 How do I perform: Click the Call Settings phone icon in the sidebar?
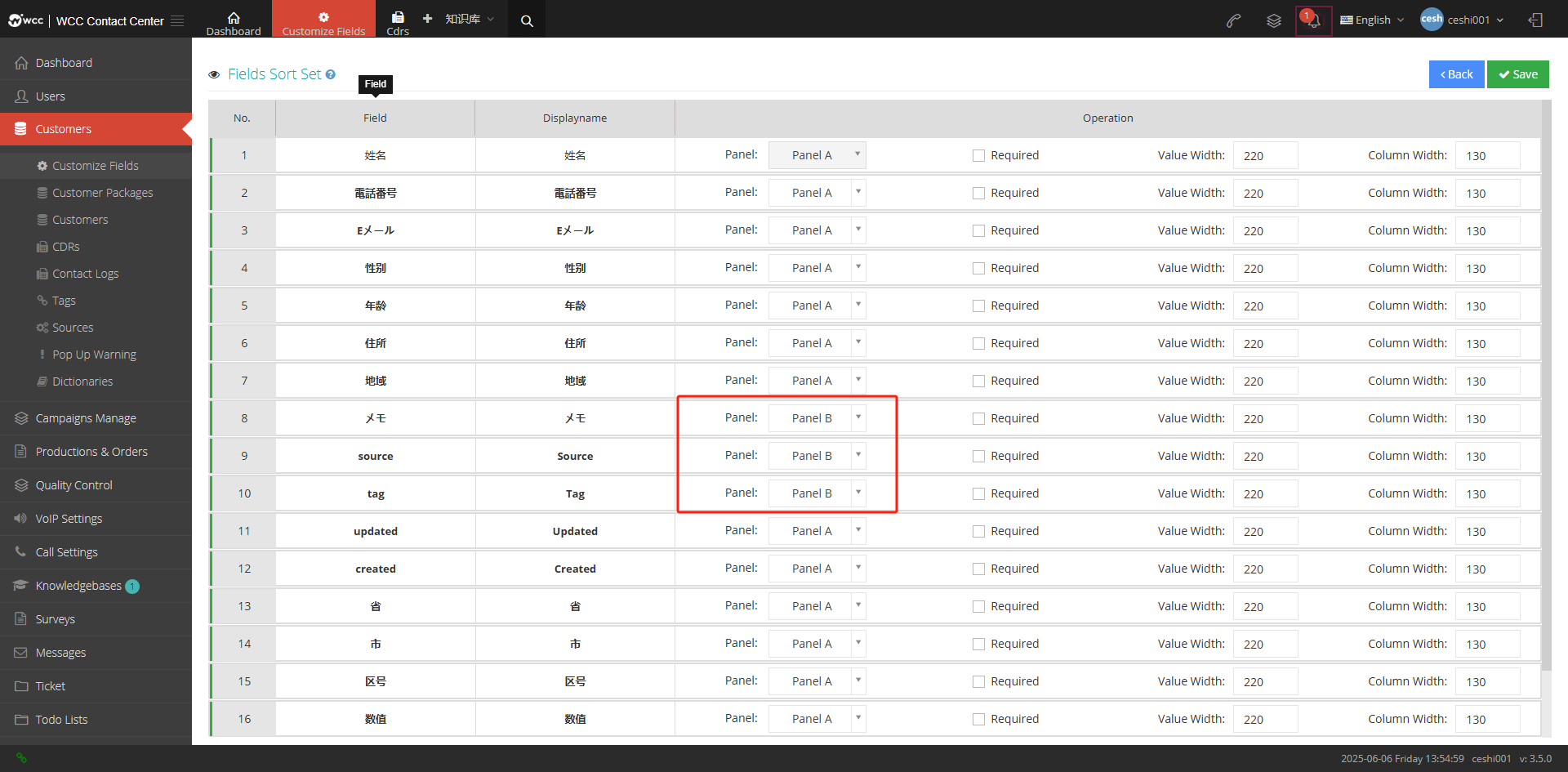click(21, 552)
